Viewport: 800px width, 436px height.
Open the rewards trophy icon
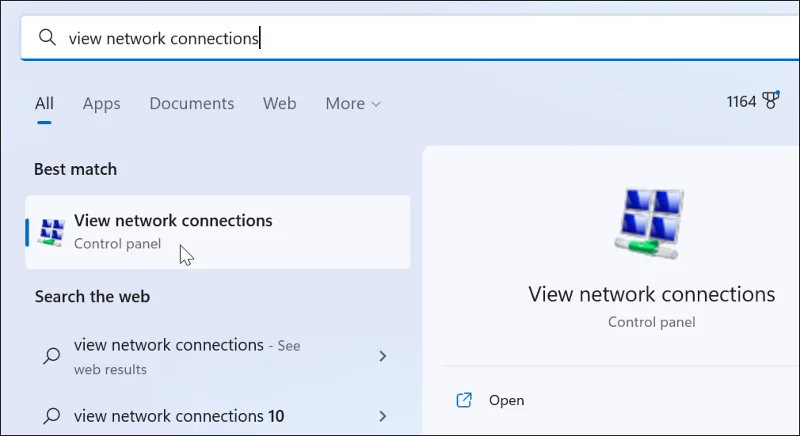(770, 100)
